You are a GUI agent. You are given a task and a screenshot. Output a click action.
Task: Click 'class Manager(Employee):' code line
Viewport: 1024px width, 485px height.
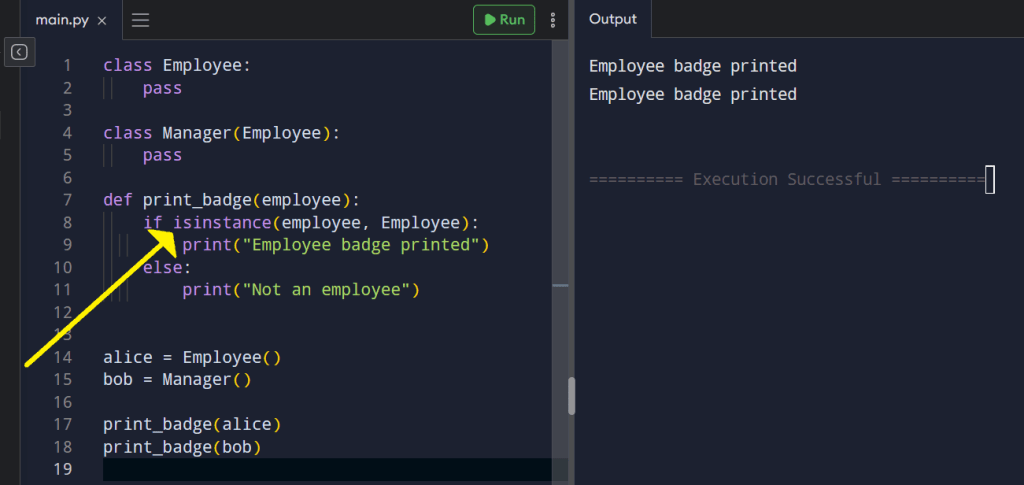tap(222, 133)
